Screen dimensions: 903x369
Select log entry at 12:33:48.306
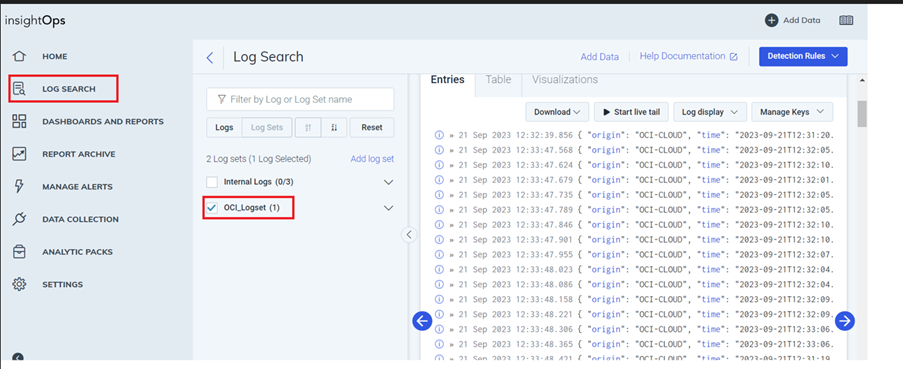[633, 329]
